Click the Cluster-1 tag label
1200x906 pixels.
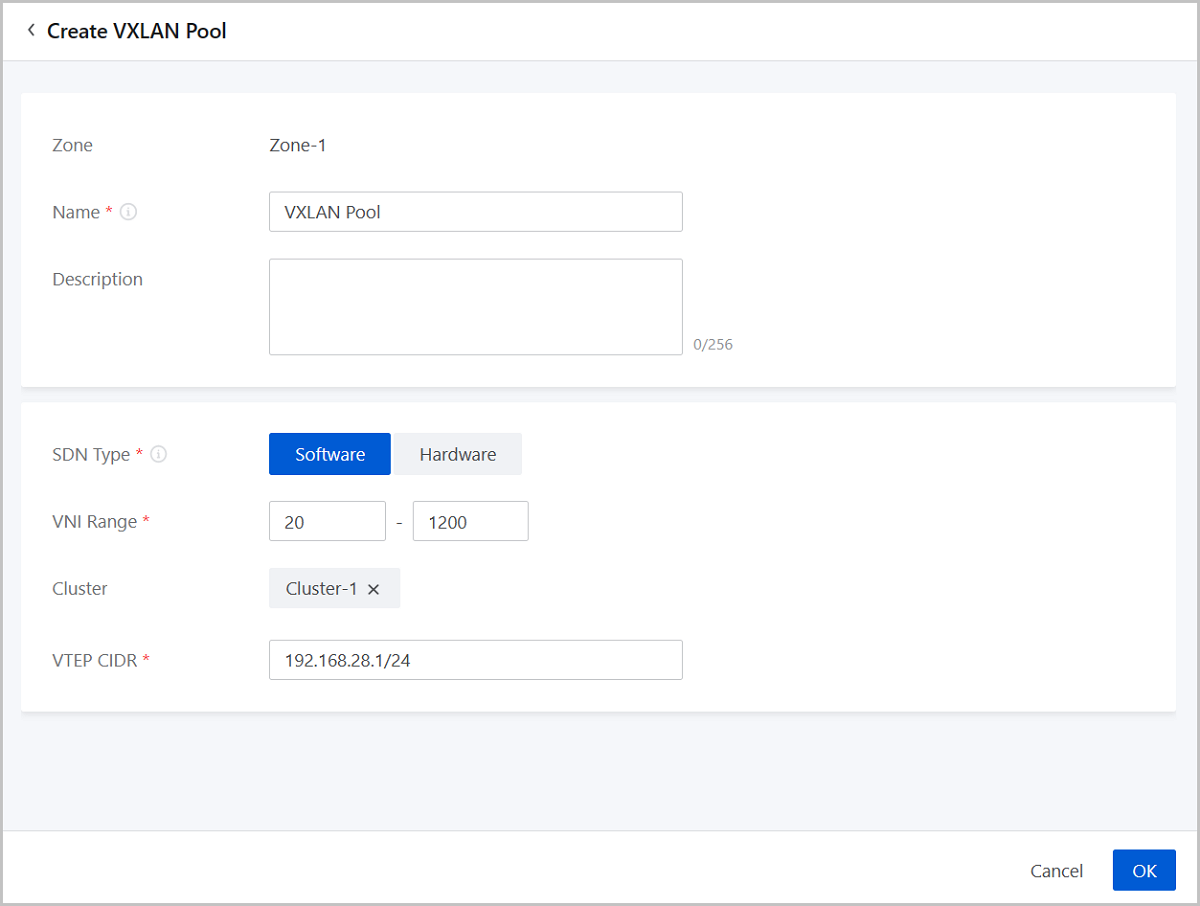tap(321, 589)
